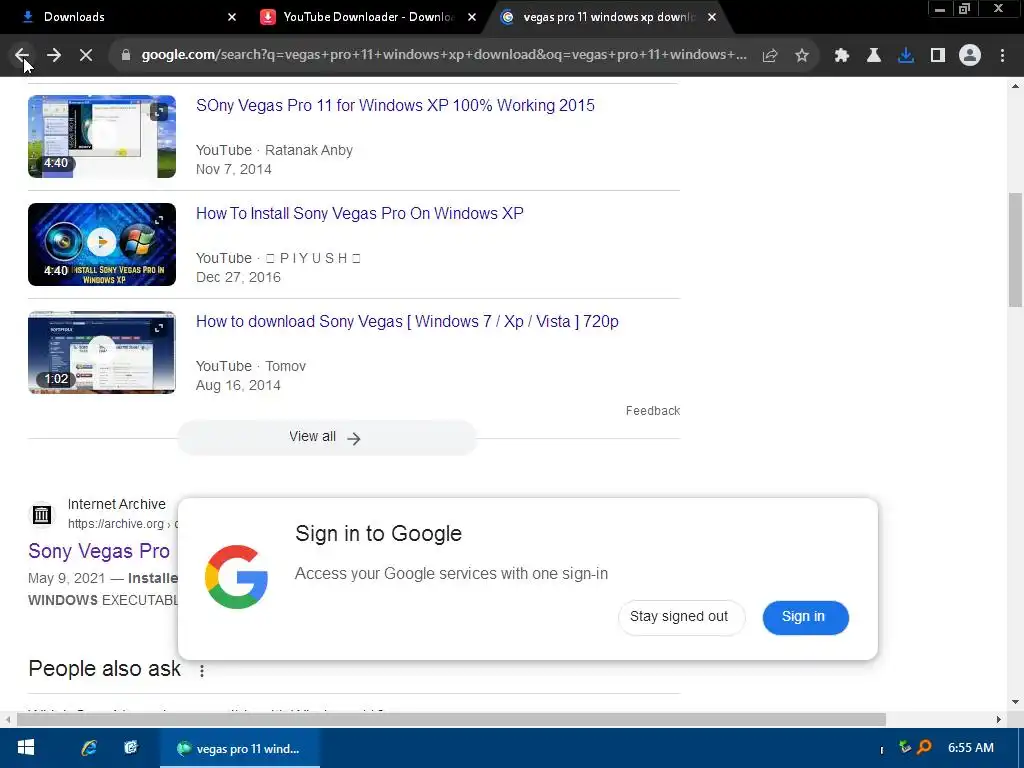Go back using the browser back arrow
The image size is (1024, 768).
click(x=22, y=56)
